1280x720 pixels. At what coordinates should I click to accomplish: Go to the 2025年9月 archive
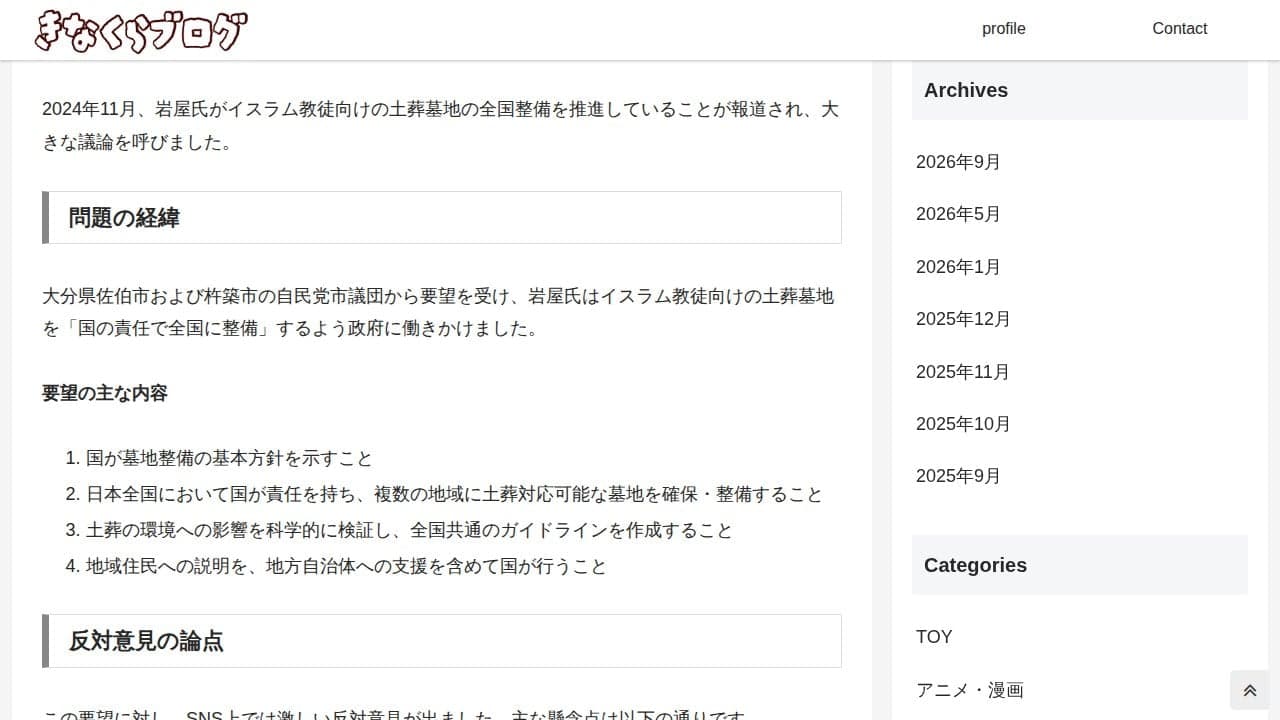[x=958, y=476]
